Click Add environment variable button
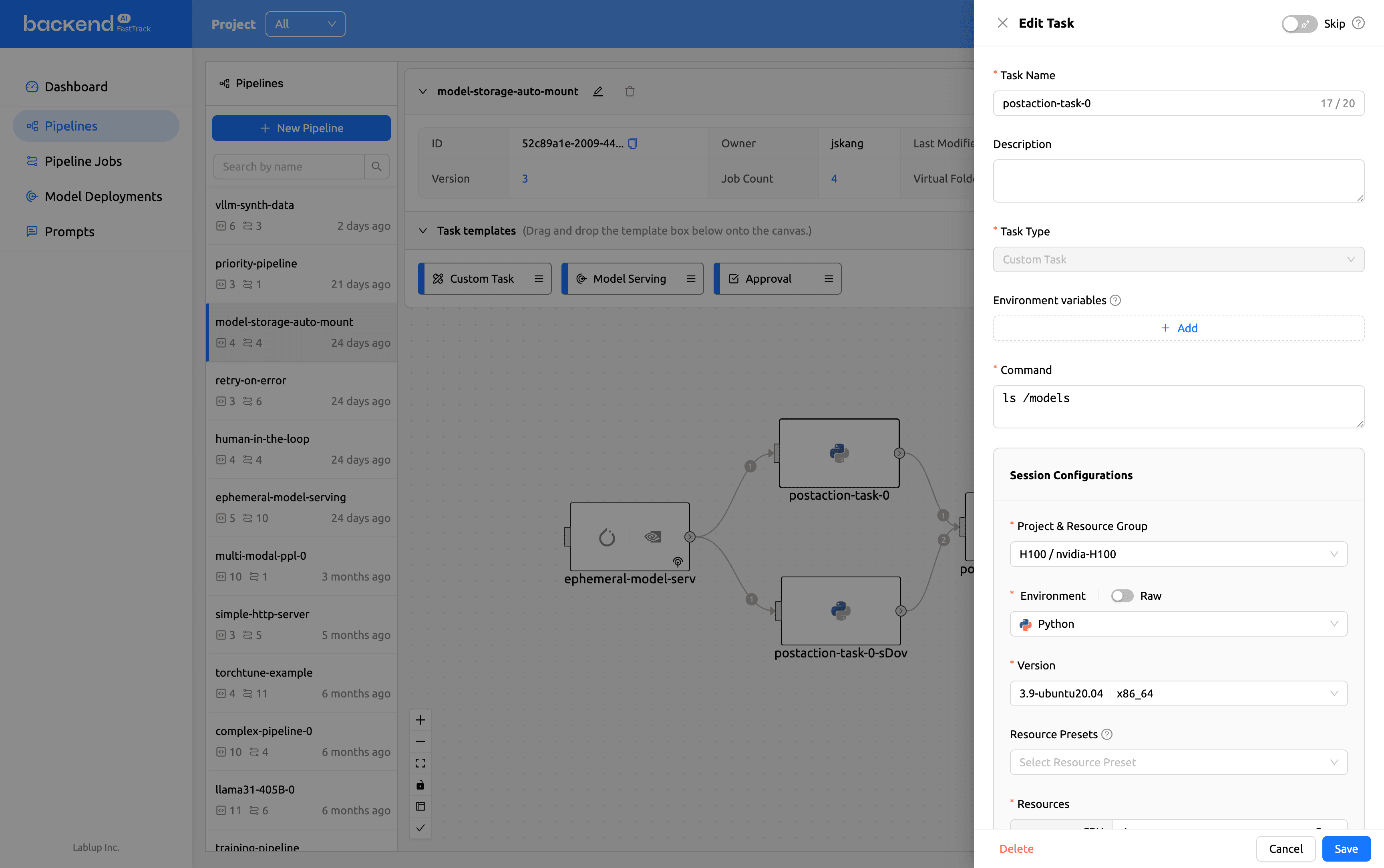This screenshot has height=868, width=1384. [x=1179, y=328]
